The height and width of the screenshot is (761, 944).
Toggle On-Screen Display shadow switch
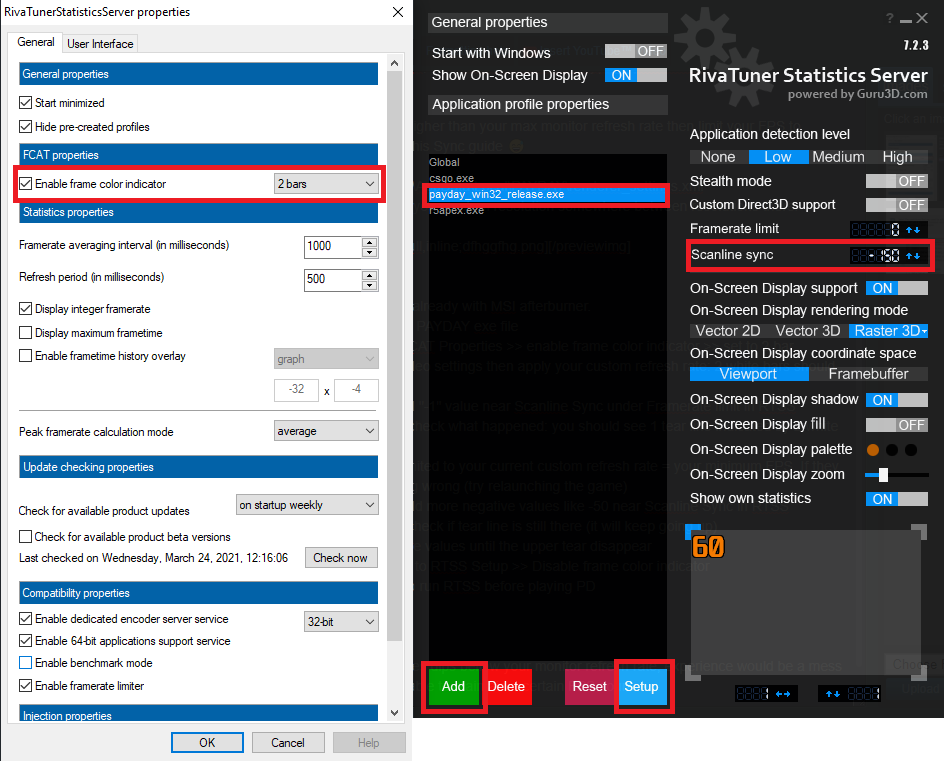click(896, 400)
